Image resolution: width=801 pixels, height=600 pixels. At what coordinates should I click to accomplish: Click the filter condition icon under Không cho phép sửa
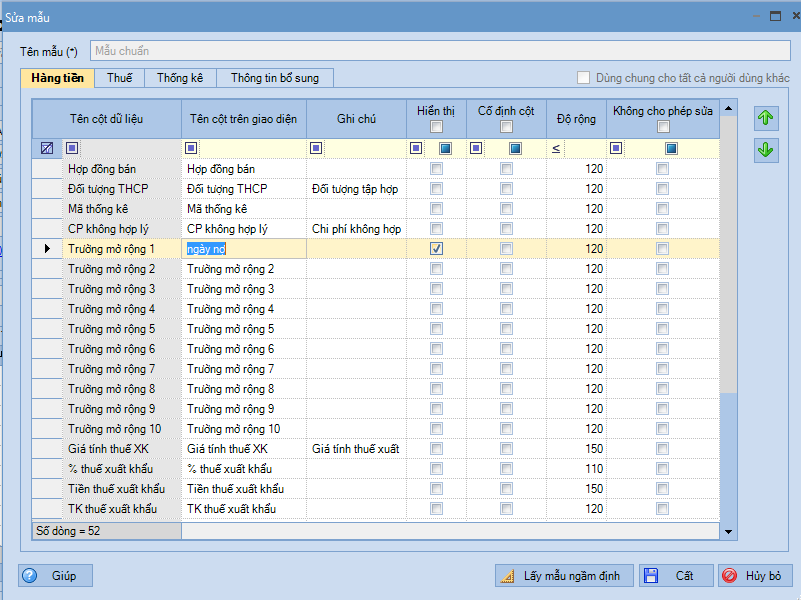tap(616, 148)
